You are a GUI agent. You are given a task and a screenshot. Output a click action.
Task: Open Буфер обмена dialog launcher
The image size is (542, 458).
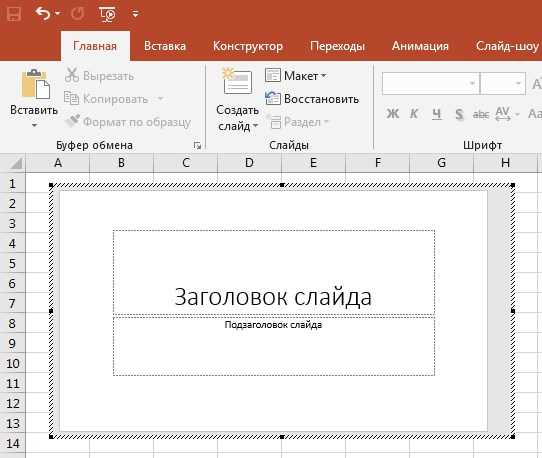click(x=197, y=146)
